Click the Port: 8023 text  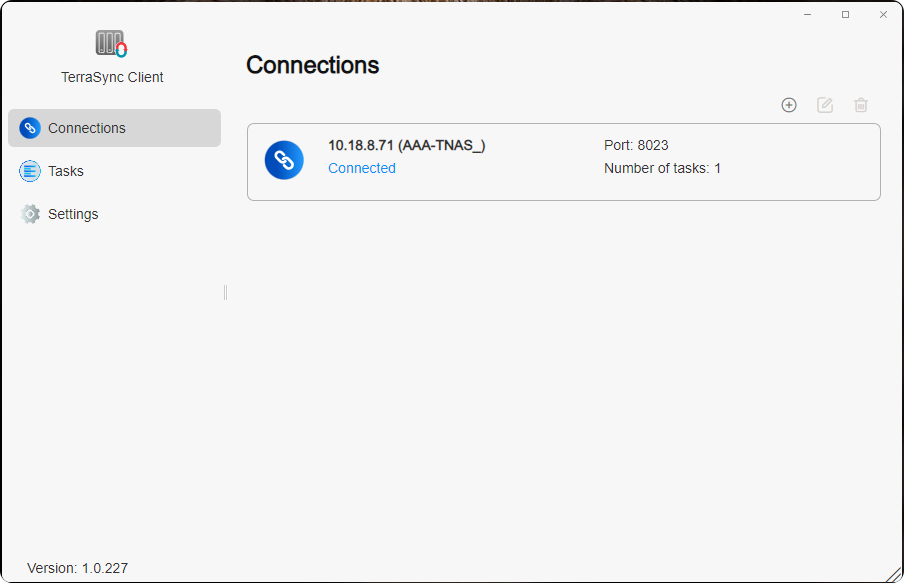(x=636, y=145)
